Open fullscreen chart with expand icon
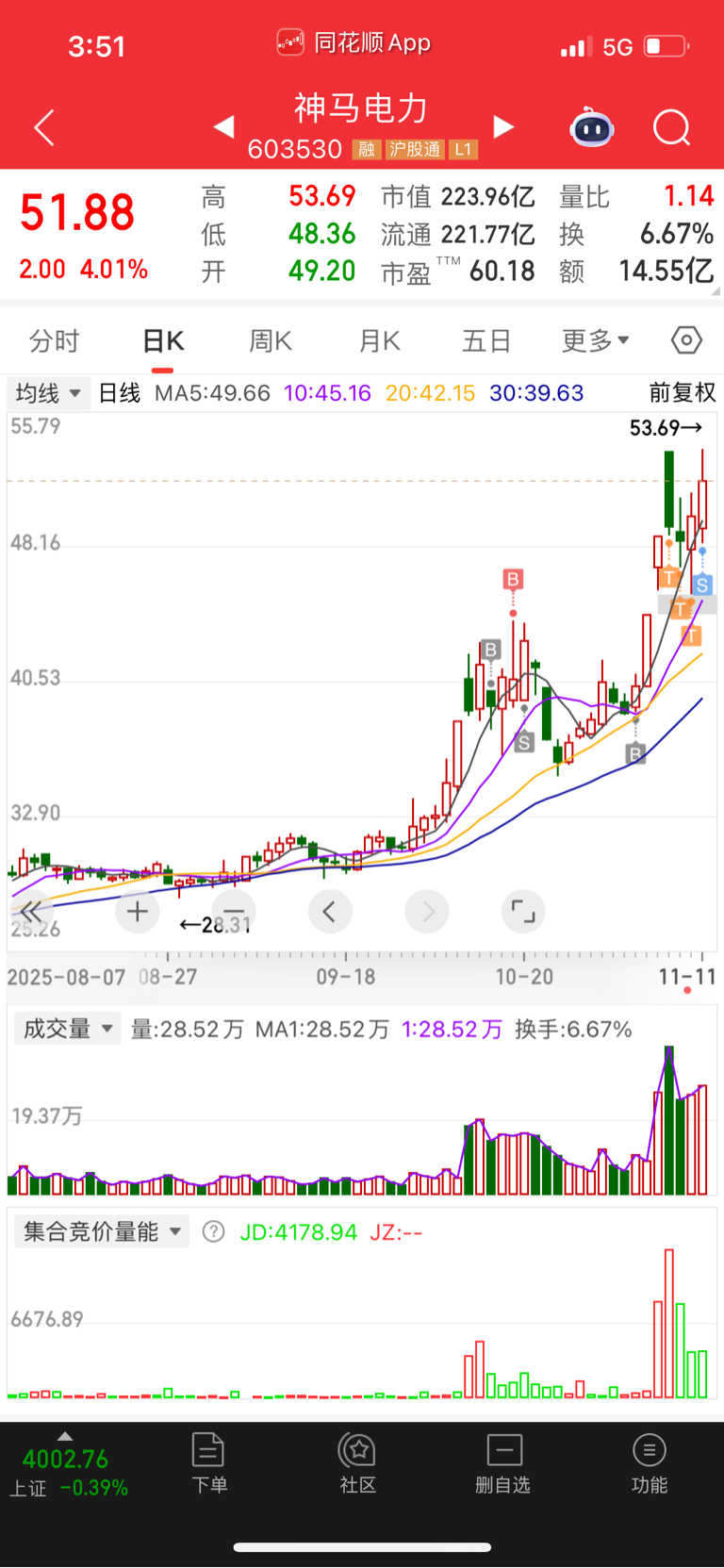Viewport: 724px width, 1568px height. tap(523, 911)
